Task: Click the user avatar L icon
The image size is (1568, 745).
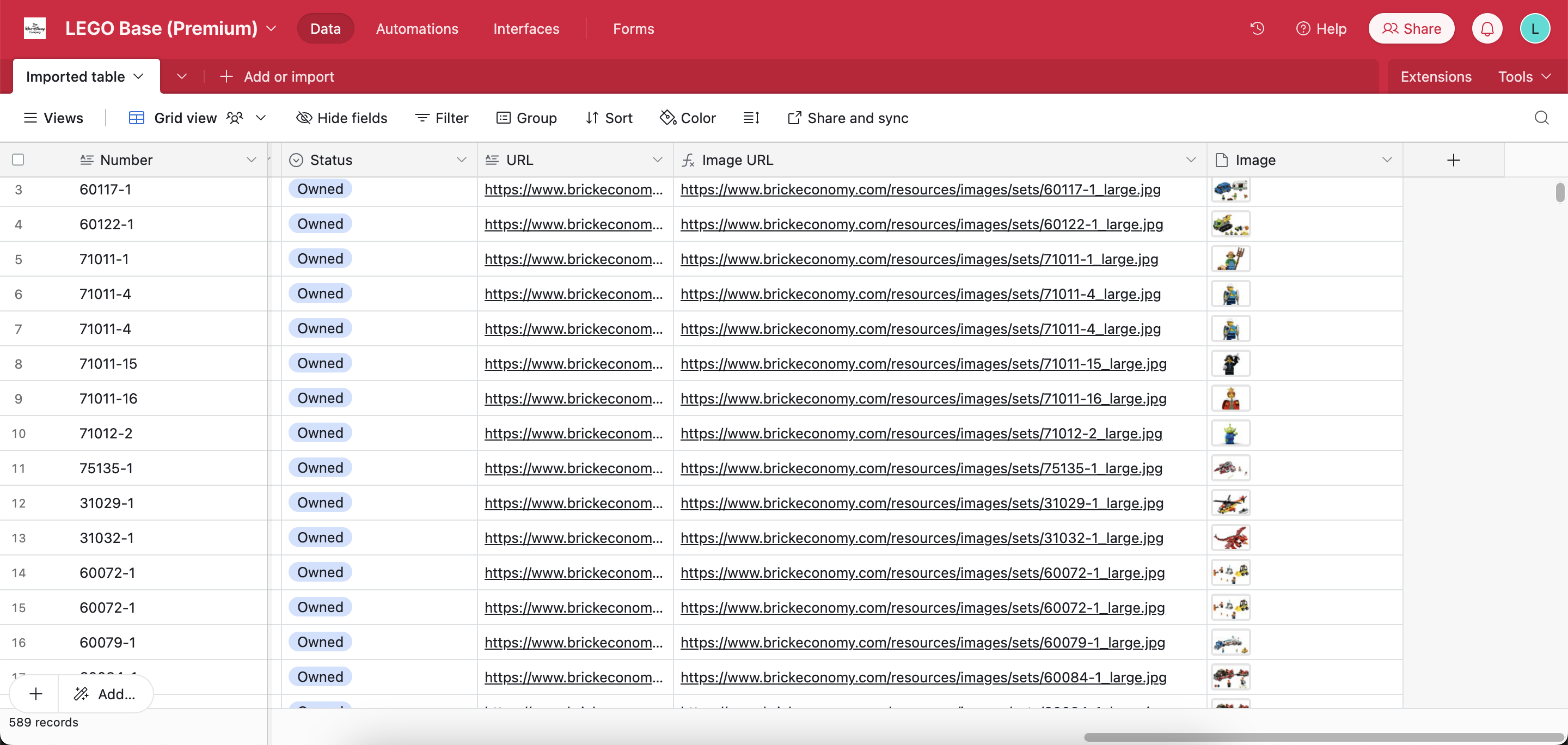Action: pyautogui.click(x=1535, y=29)
